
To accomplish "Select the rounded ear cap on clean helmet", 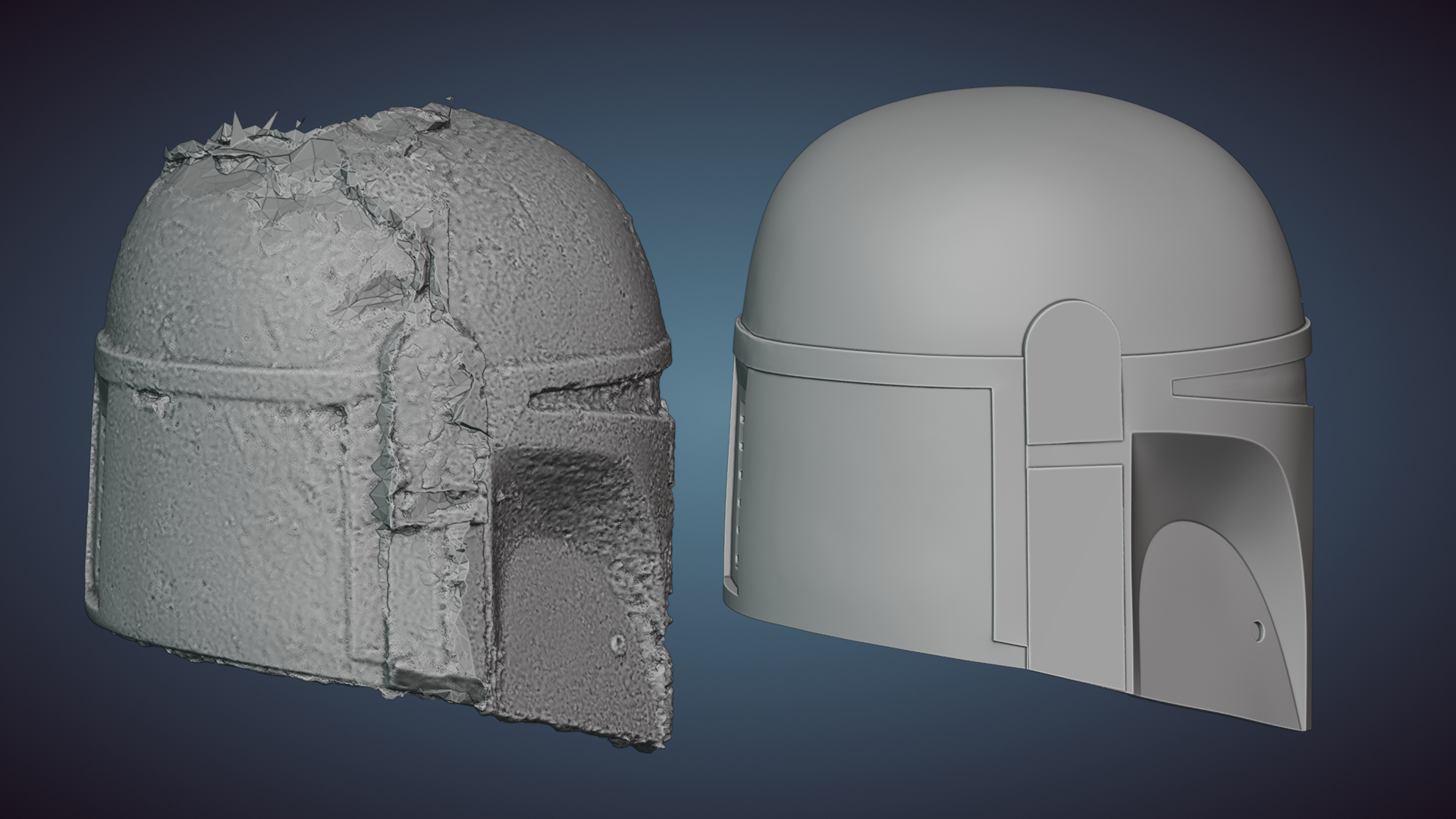I will [1075, 372].
